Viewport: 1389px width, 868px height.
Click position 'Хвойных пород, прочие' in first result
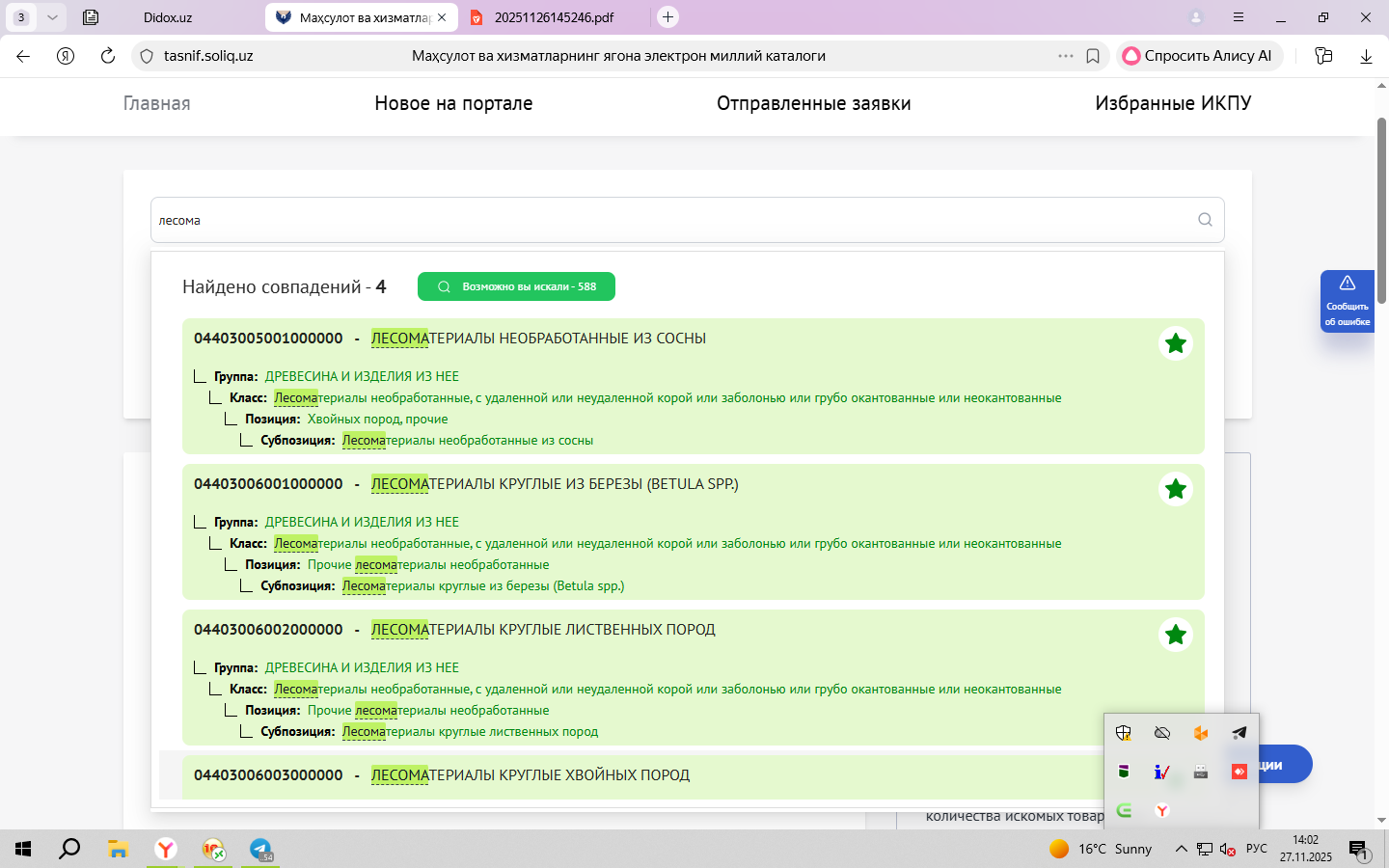[x=377, y=420]
